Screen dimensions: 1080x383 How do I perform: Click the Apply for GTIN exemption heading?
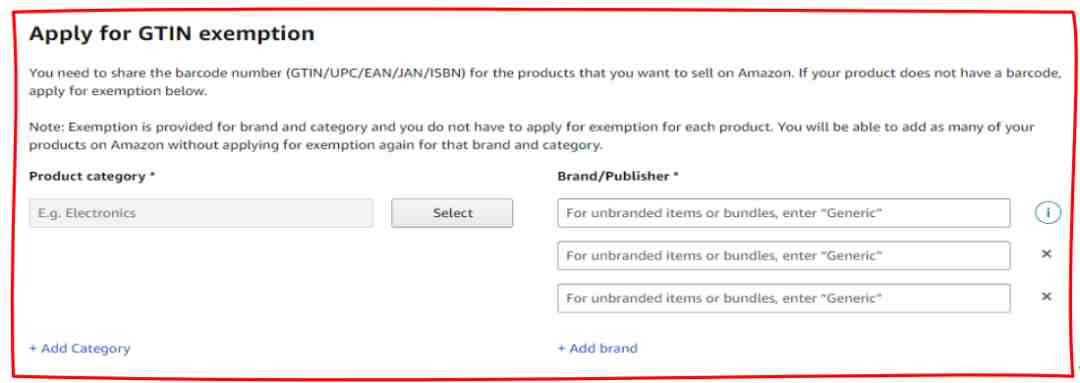point(172,34)
